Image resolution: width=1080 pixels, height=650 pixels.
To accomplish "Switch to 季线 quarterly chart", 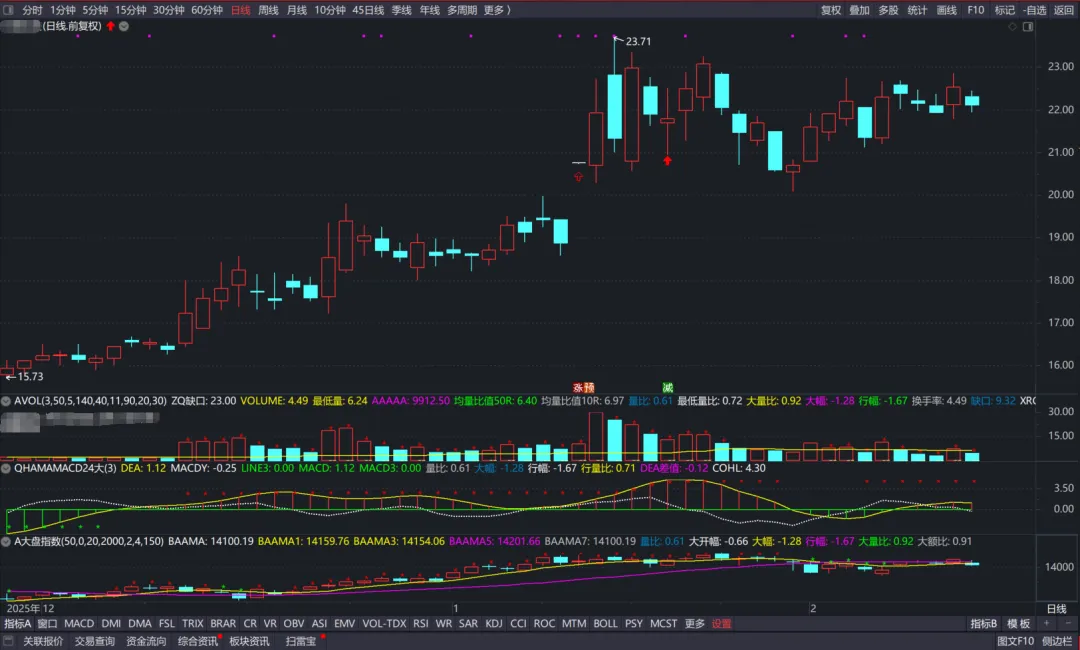I will [401, 10].
